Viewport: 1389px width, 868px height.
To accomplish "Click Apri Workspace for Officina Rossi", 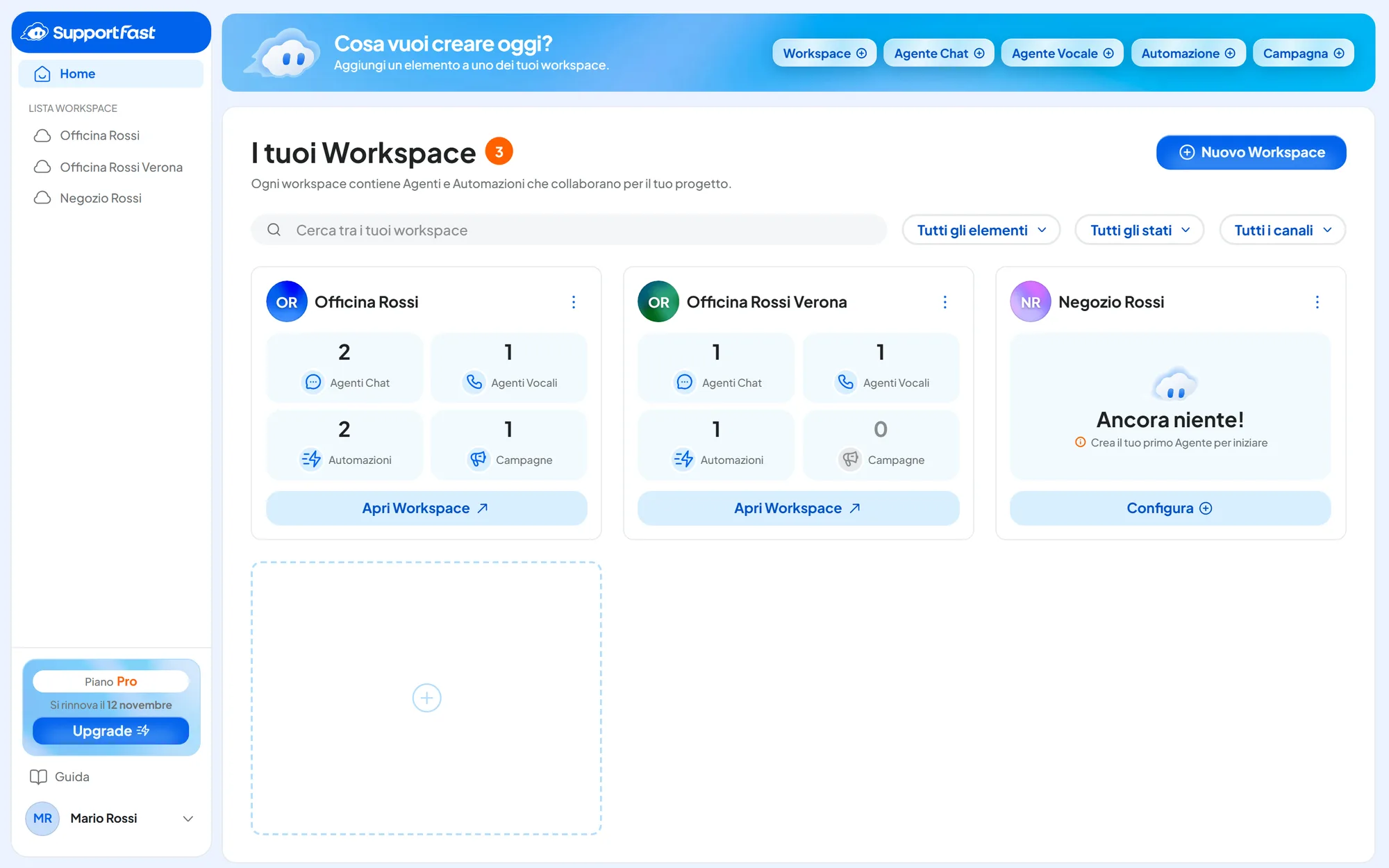I will (x=426, y=508).
